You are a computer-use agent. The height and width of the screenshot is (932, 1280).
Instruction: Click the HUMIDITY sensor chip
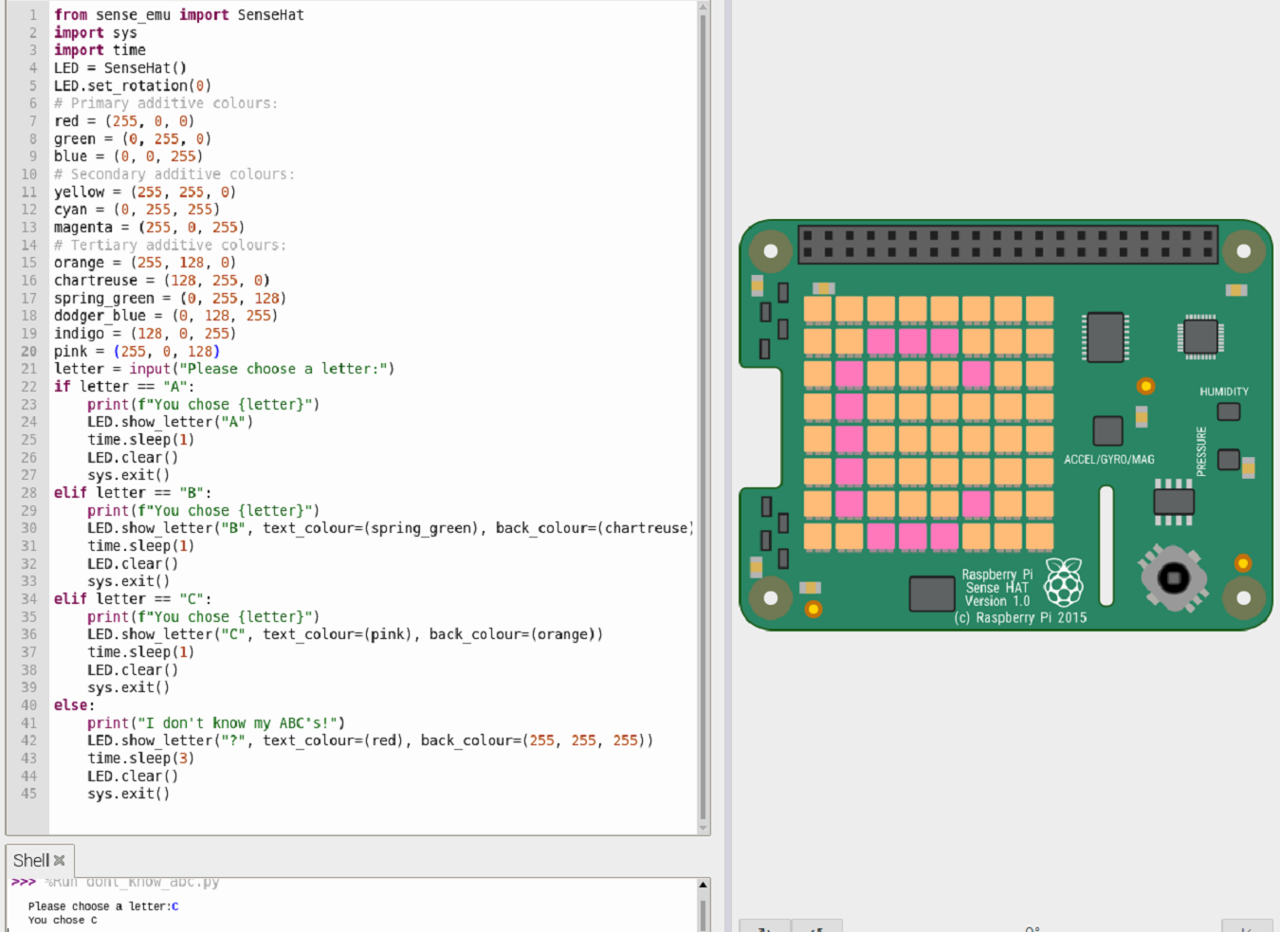1228,412
